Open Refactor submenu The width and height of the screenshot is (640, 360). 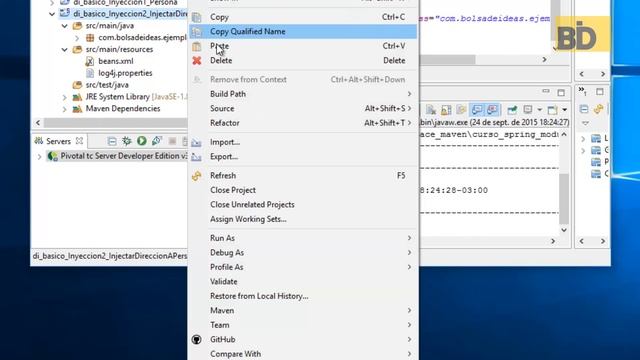[303, 123]
